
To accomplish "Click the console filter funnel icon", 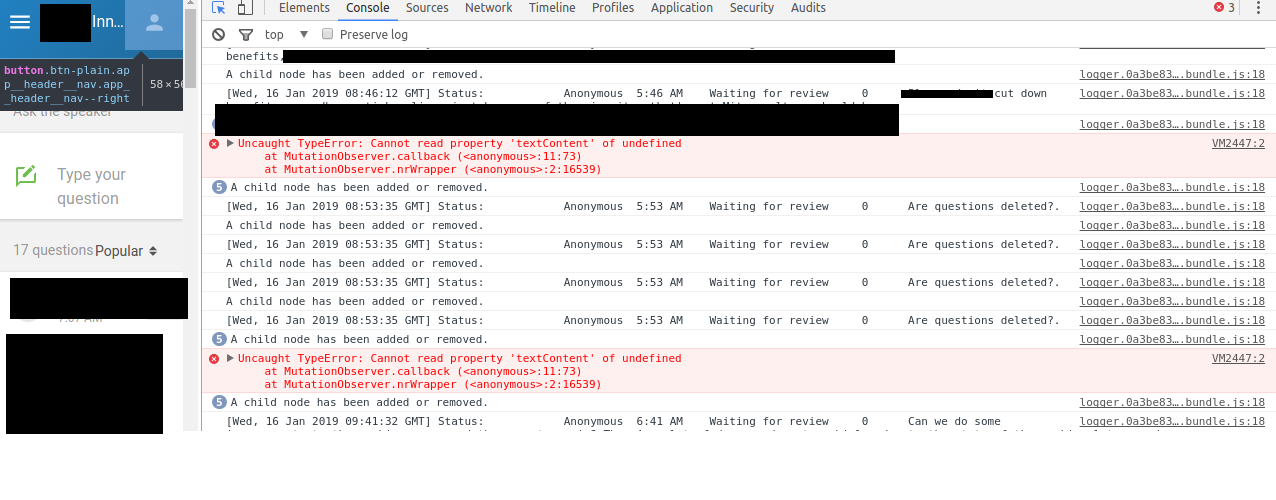I will pos(246,34).
